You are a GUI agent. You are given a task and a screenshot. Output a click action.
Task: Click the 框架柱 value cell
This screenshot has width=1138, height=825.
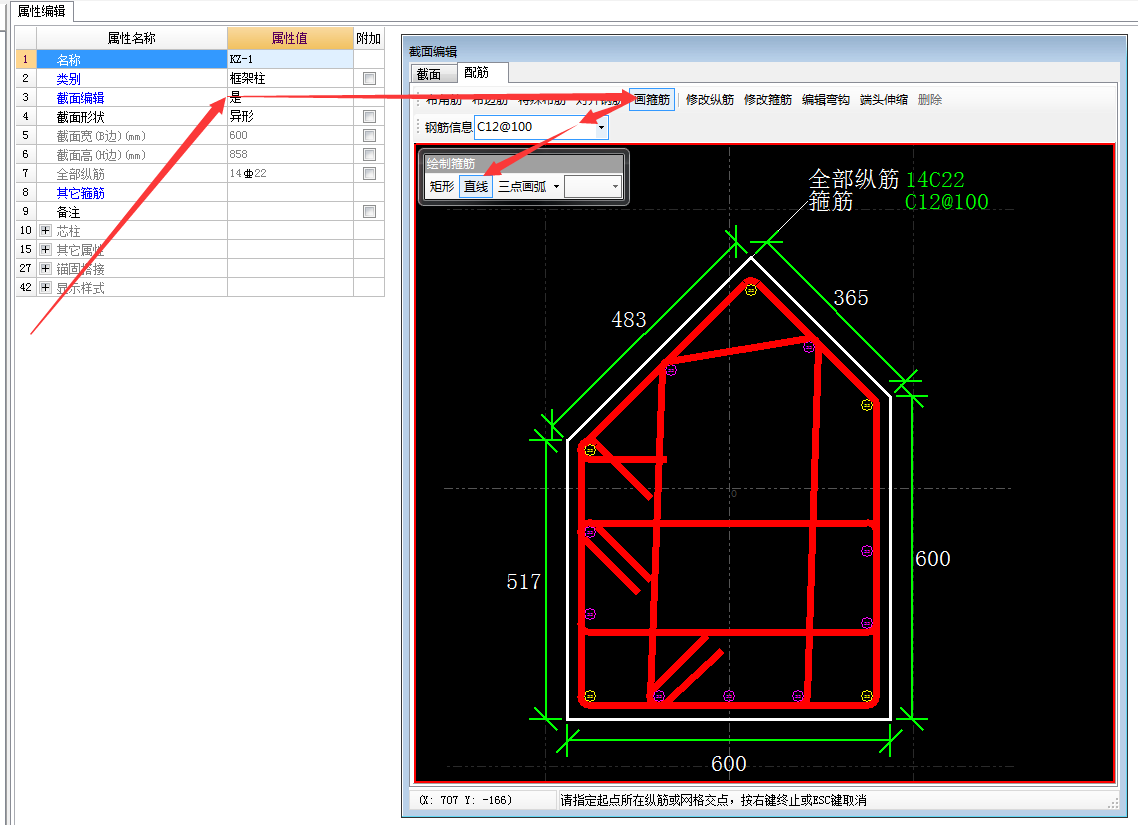(x=290, y=78)
